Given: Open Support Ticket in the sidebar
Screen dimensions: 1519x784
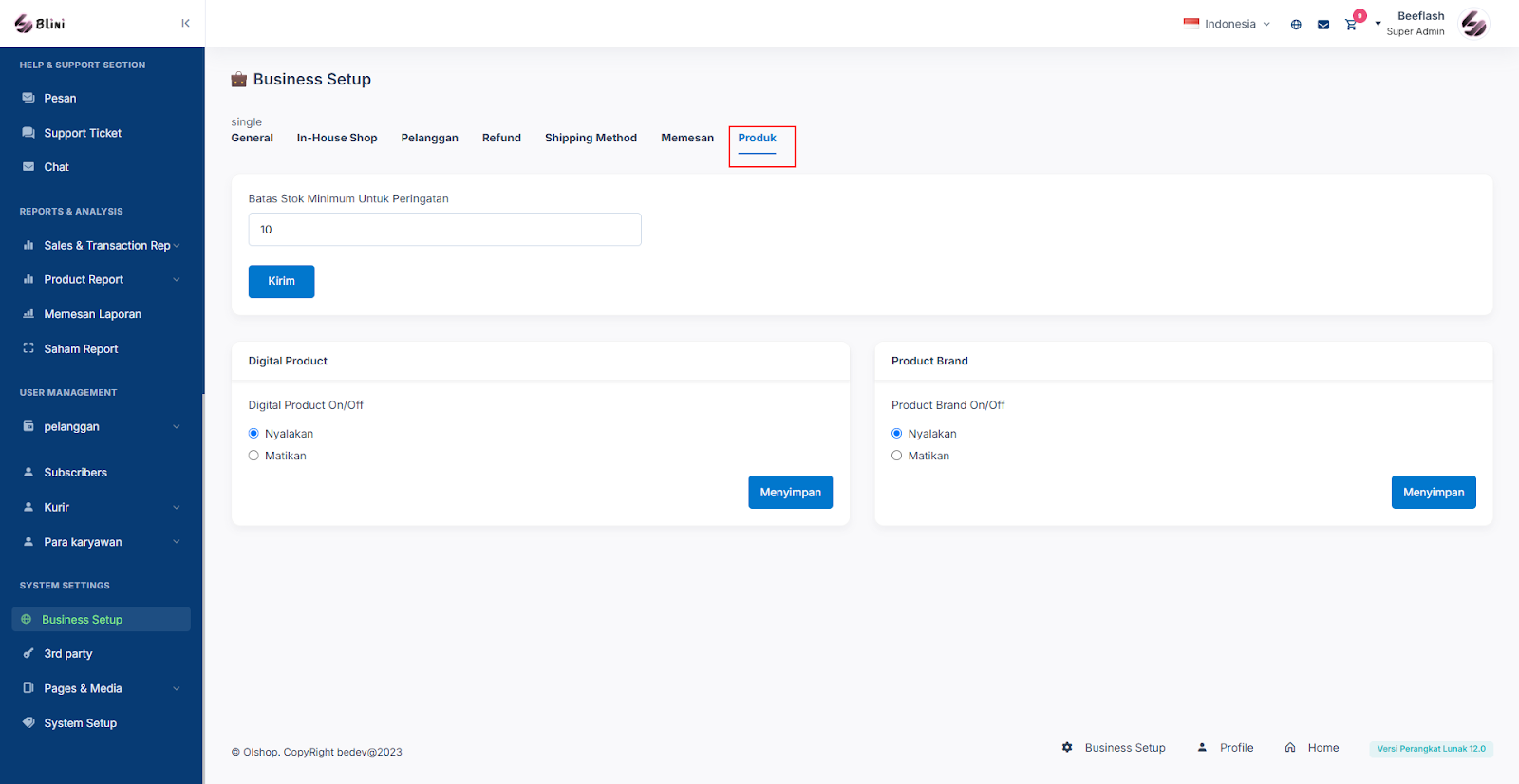Looking at the screenshot, I should (83, 133).
